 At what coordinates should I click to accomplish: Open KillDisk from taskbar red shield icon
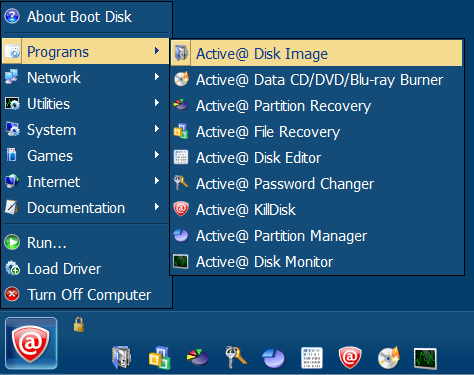[350, 357]
